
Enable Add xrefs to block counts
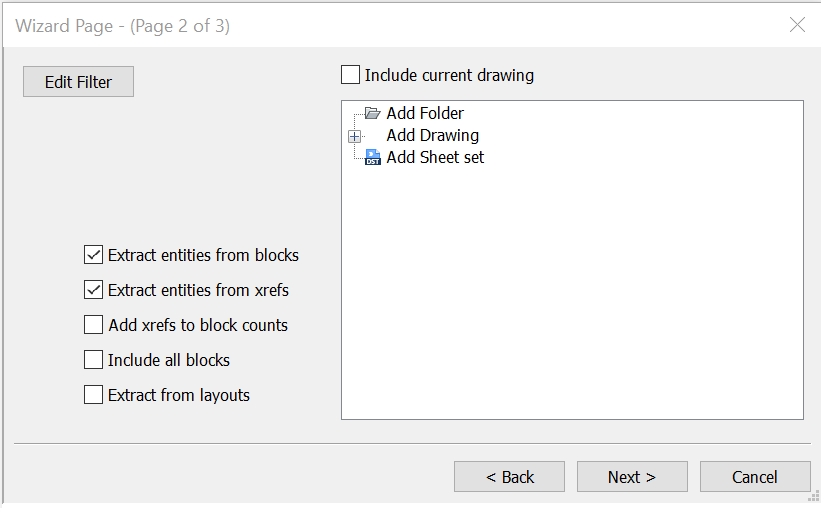pos(93,325)
